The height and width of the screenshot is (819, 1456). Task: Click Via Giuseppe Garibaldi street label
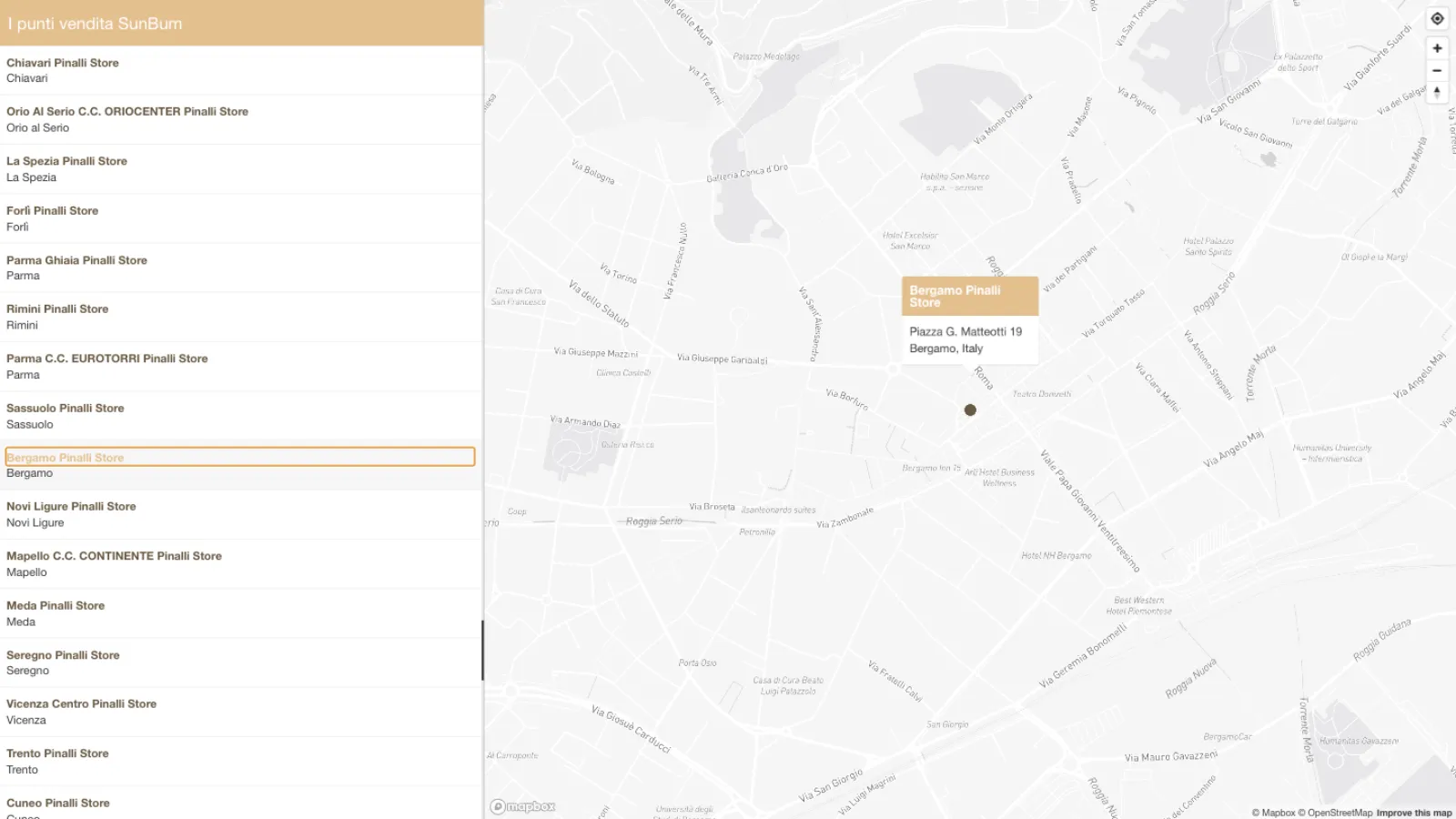coord(722,359)
